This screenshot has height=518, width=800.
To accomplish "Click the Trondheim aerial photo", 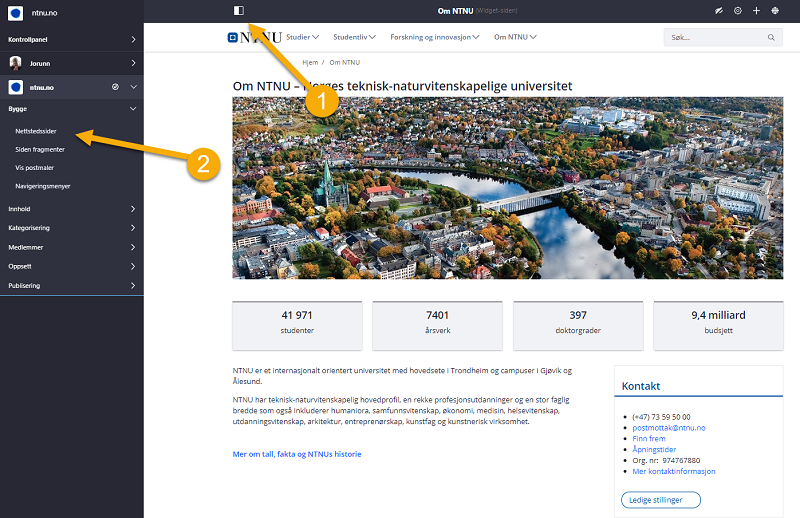I will pyautogui.click(x=508, y=188).
